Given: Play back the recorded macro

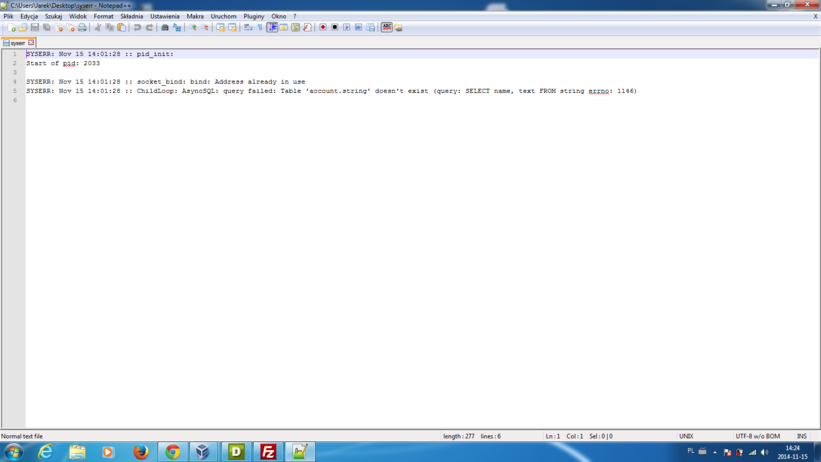Looking at the screenshot, I should (347, 28).
